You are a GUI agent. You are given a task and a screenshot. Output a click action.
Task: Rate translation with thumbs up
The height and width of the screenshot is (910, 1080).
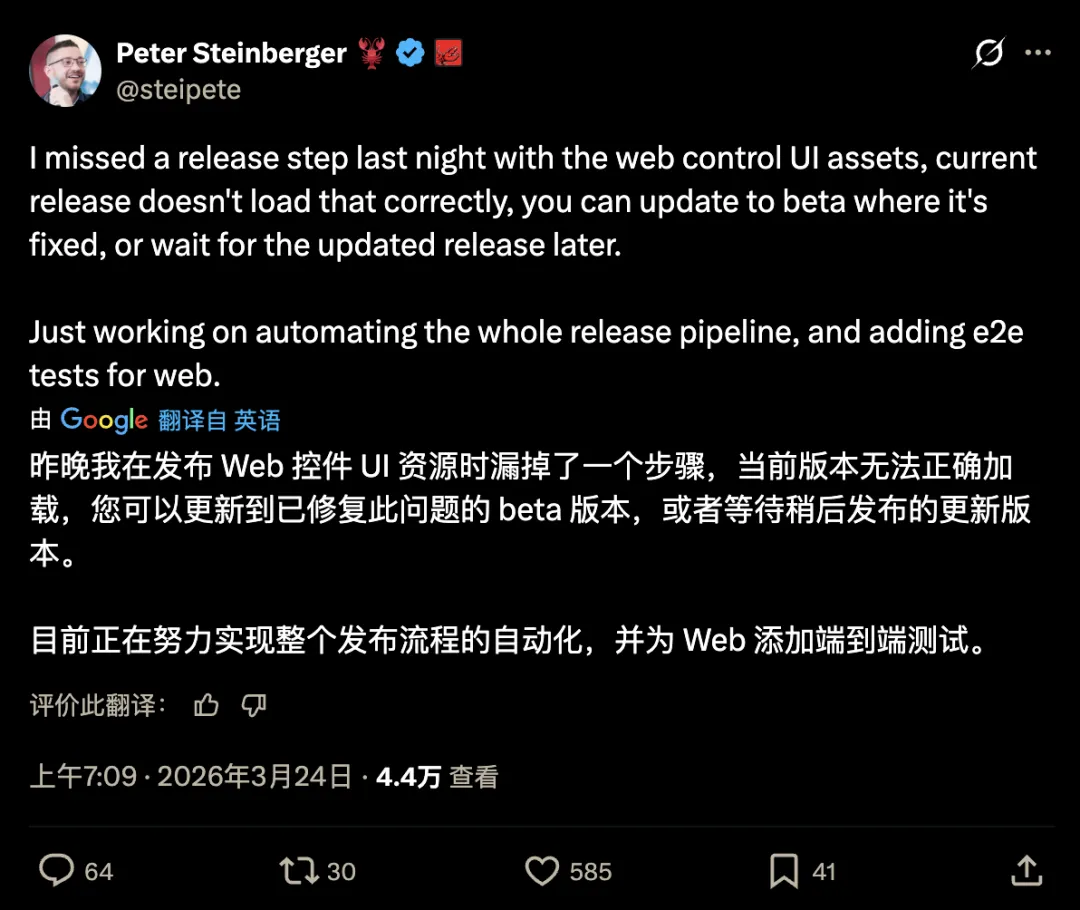206,705
